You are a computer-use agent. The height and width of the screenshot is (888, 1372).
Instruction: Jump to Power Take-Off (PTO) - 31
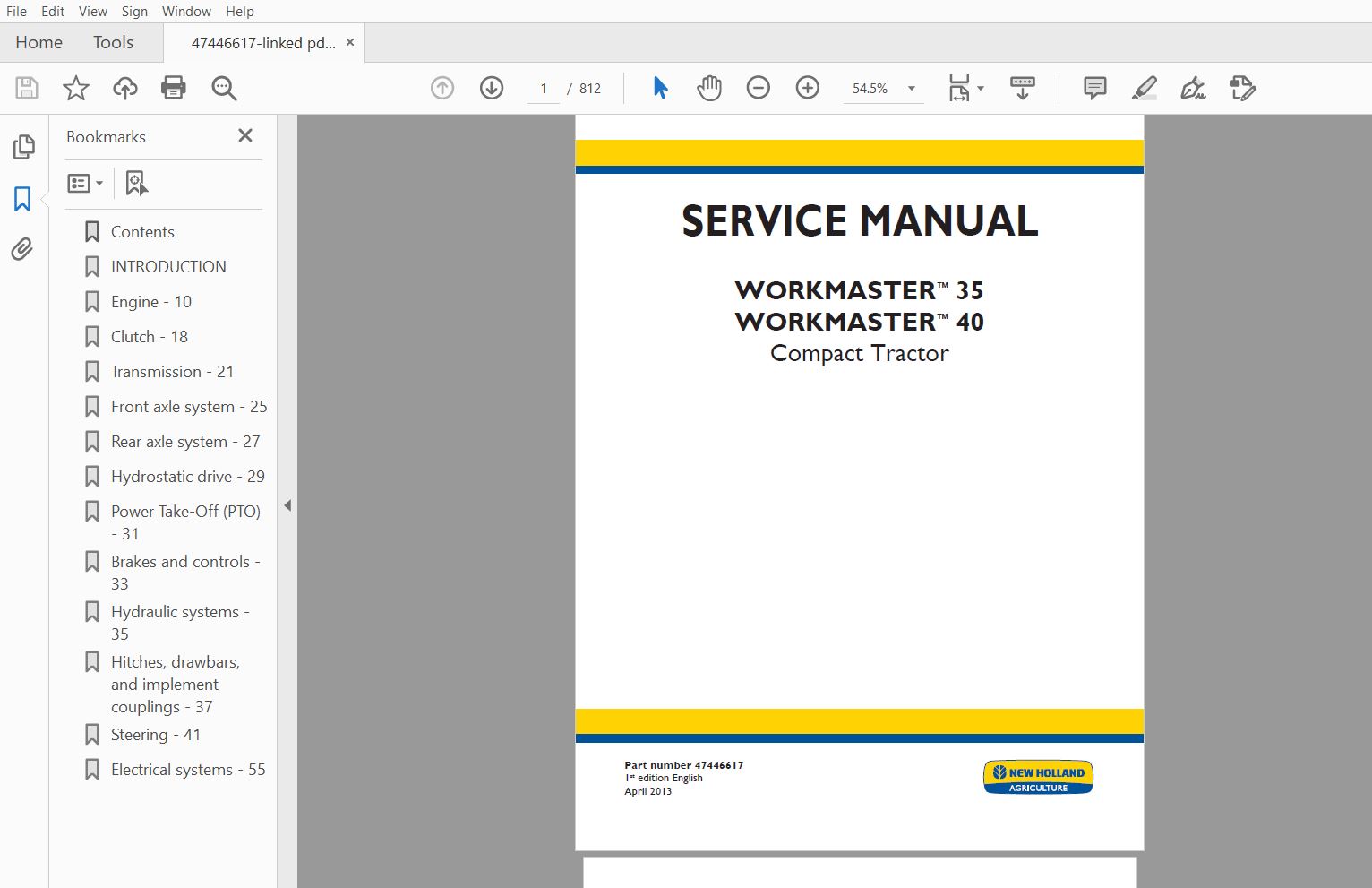[185, 522]
